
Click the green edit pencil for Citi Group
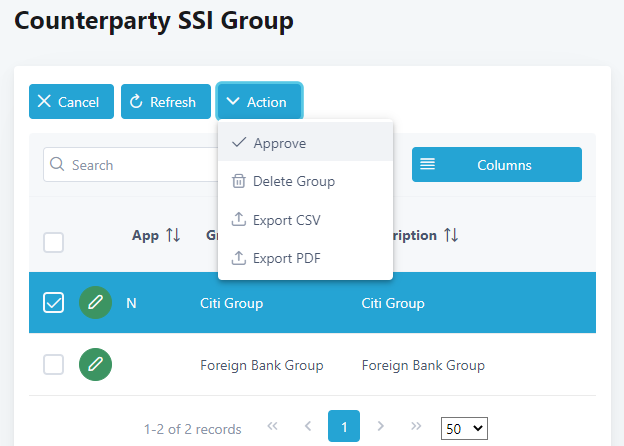coord(95,303)
